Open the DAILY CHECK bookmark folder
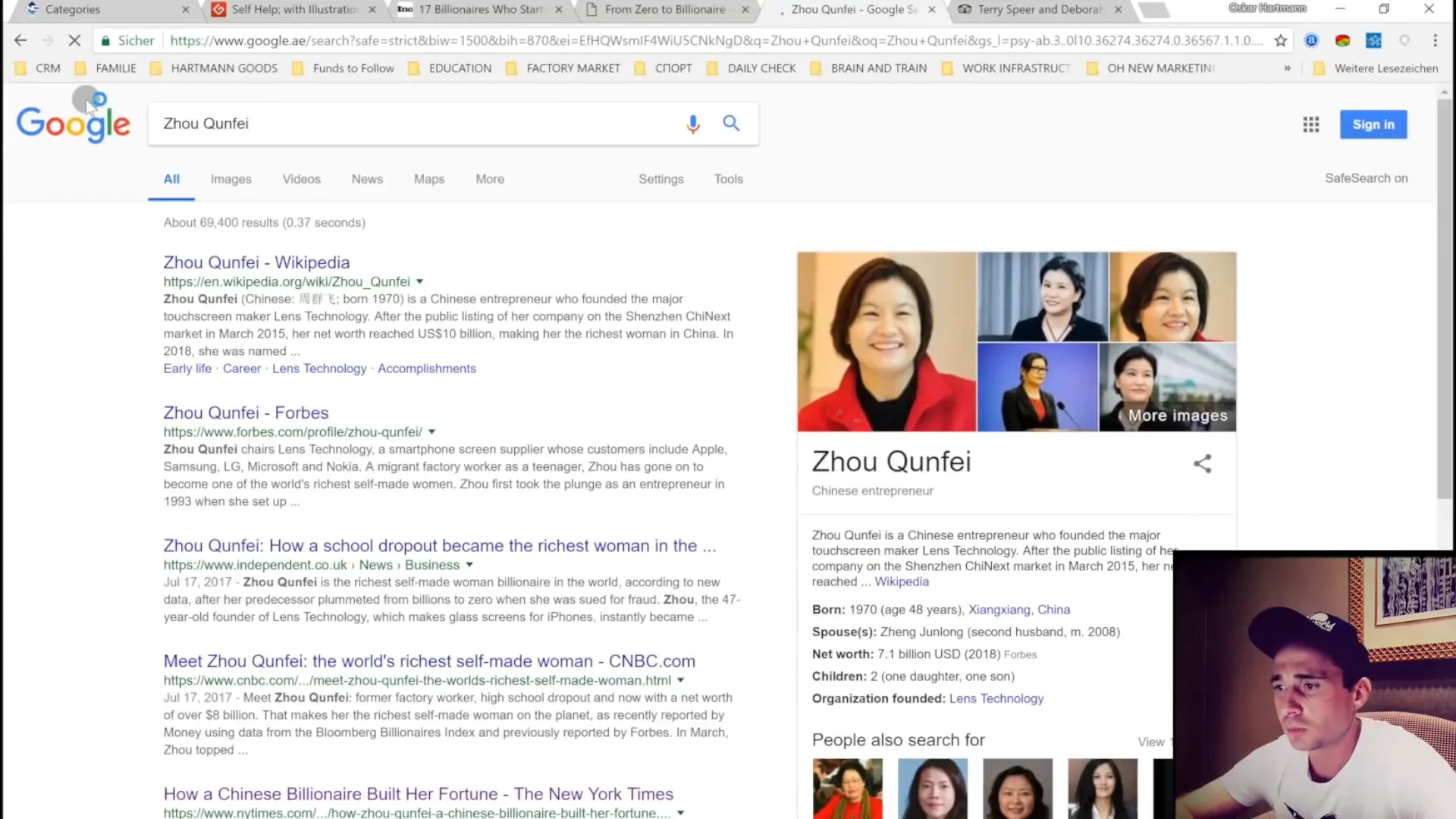 (x=752, y=68)
